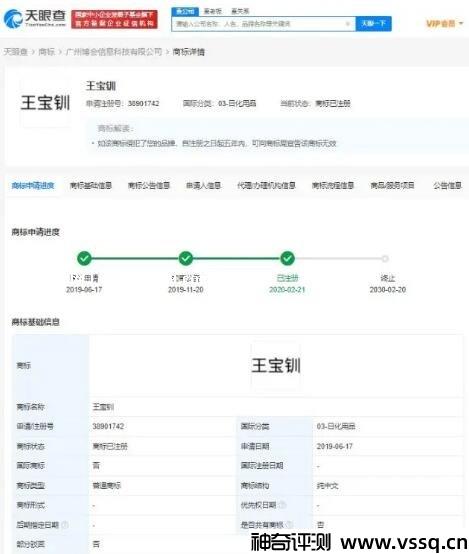Click the help icon beside 优先权日期
This screenshot has height=554, width=469.
point(282,505)
